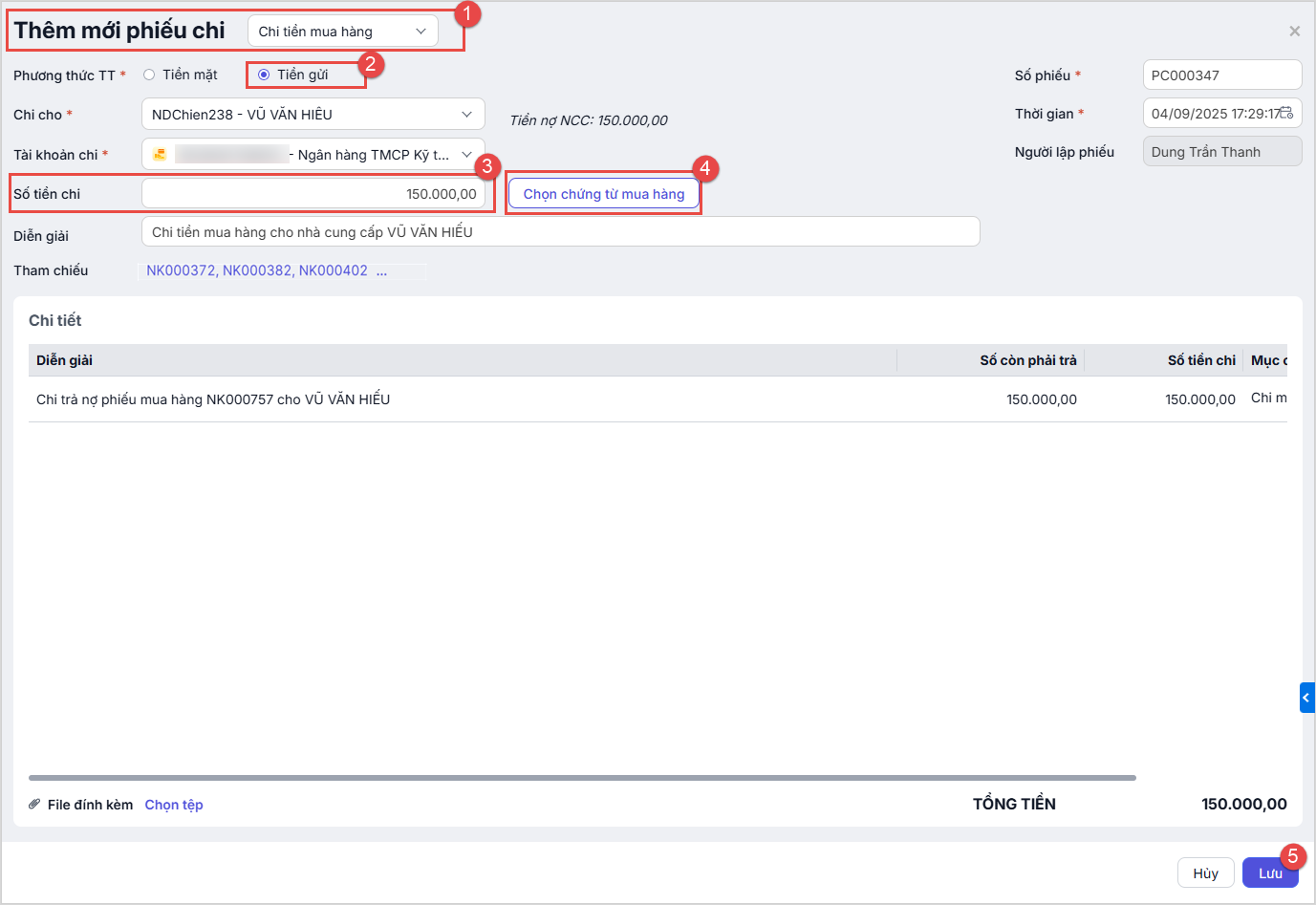This screenshot has width=1316, height=905.
Task: Click the paperclip File đính kèm icon
Action: [34, 805]
